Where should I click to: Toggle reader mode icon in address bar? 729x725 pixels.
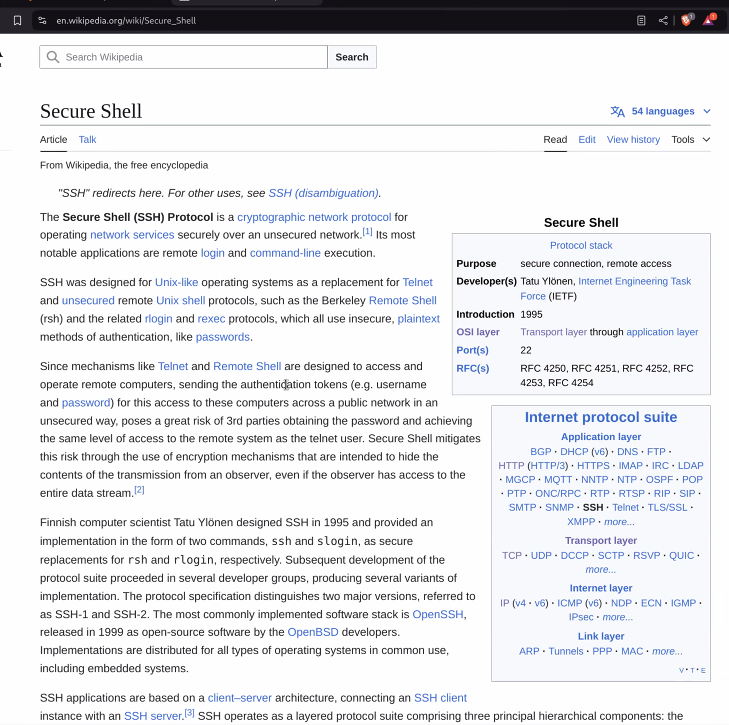[x=641, y=20]
